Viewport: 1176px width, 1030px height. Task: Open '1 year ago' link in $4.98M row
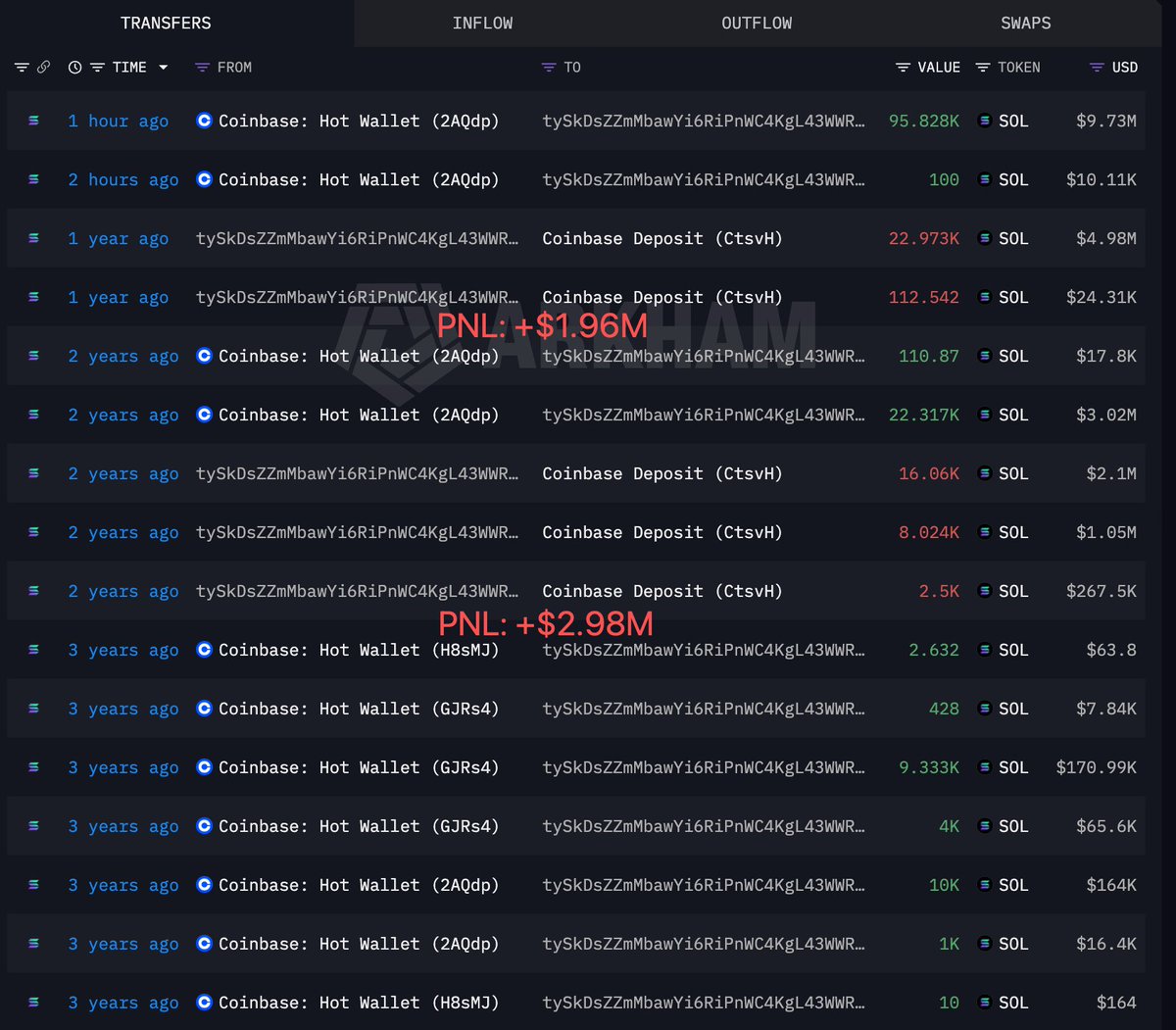[x=118, y=239]
